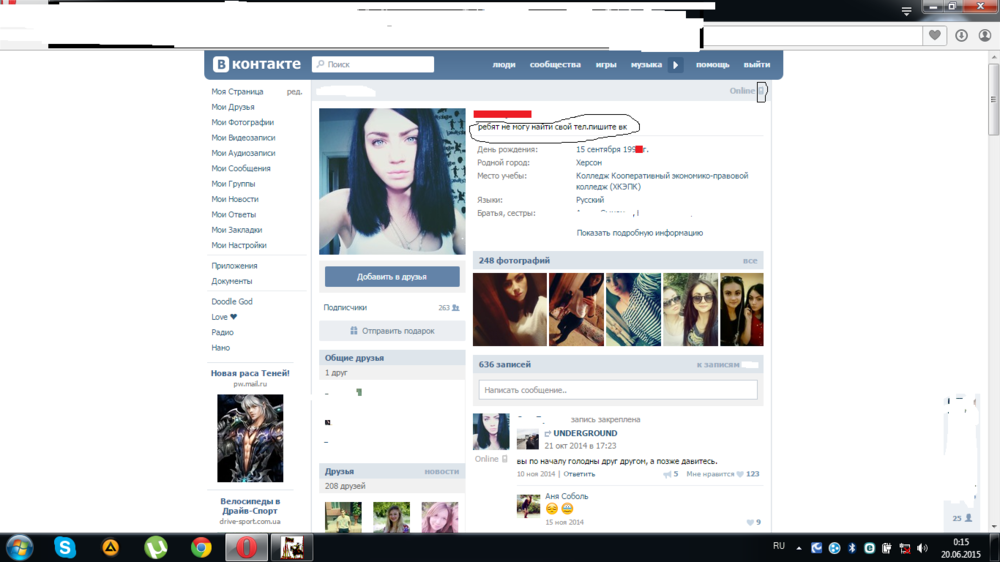This screenshot has height=562, width=1000.
Task: Click the Windows Start button
Action: [19, 547]
